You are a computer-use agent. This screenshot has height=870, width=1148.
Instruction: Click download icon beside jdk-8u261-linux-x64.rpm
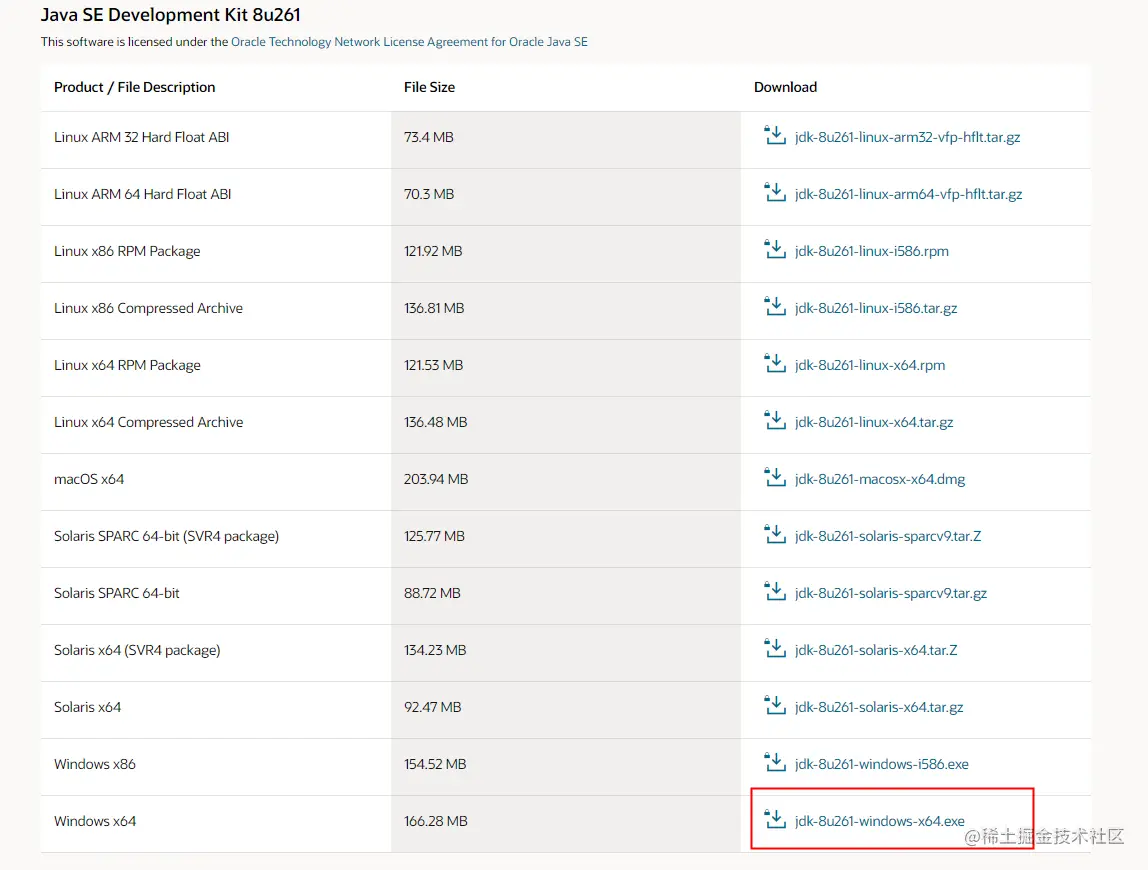click(775, 364)
